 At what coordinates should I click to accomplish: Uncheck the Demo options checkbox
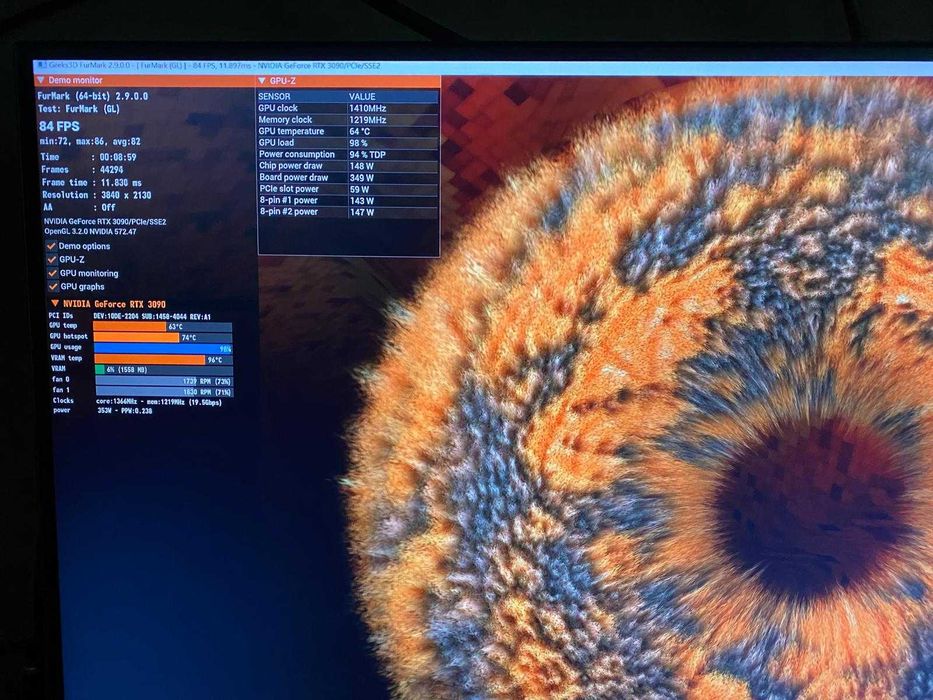52,246
